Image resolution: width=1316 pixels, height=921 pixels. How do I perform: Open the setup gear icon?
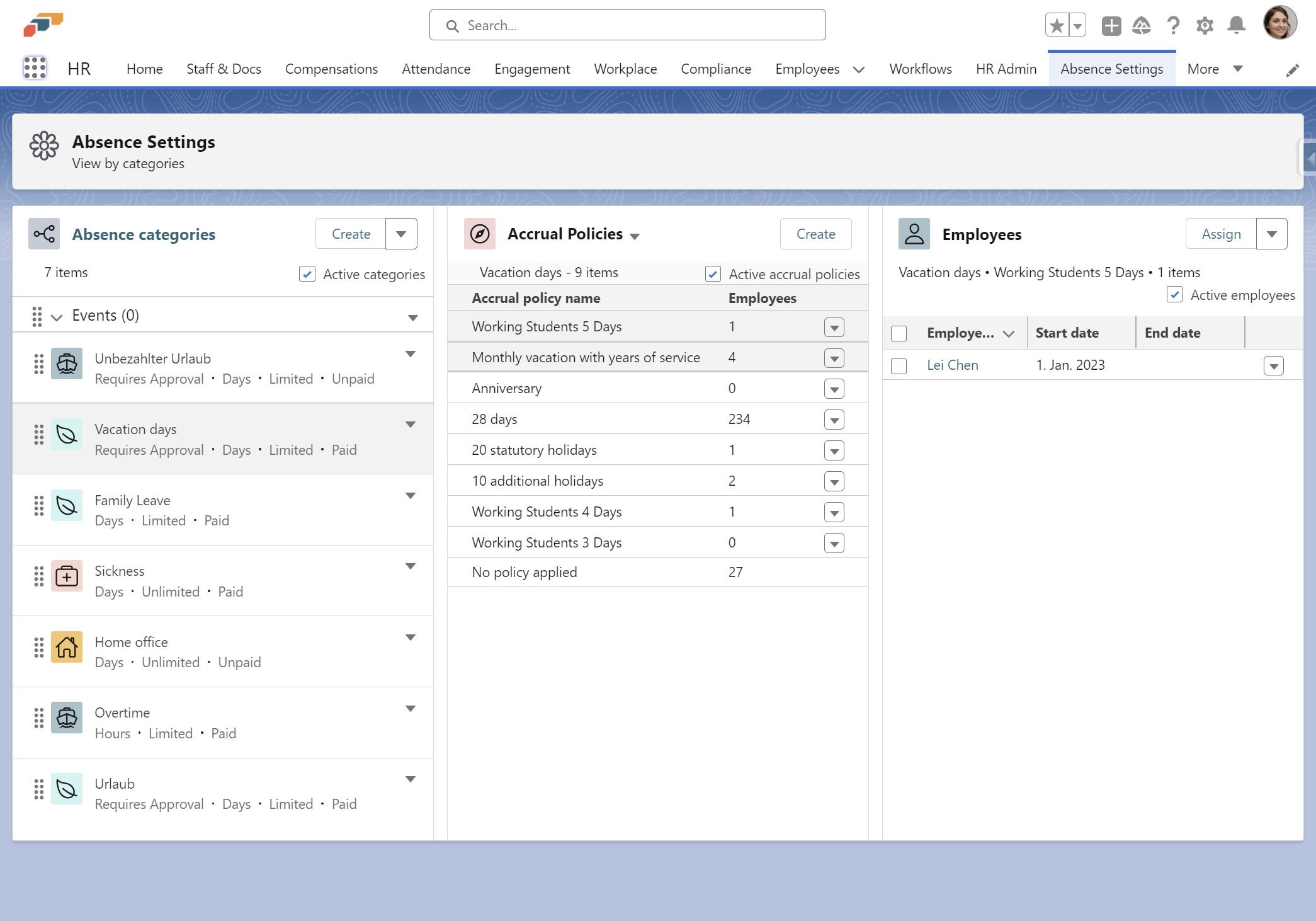(x=1205, y=25)
